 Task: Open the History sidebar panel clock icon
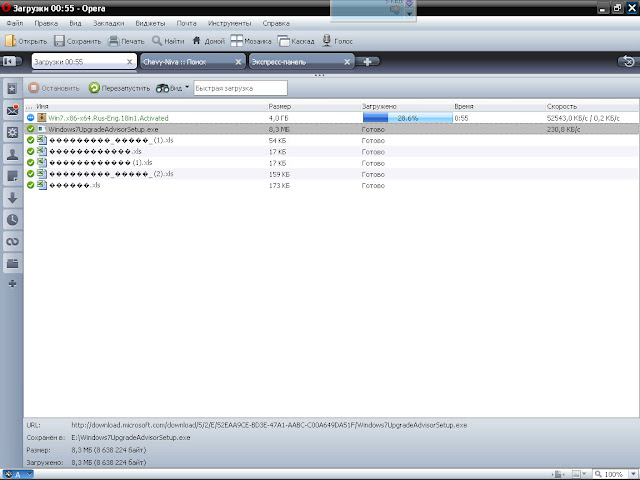[12, 220]
